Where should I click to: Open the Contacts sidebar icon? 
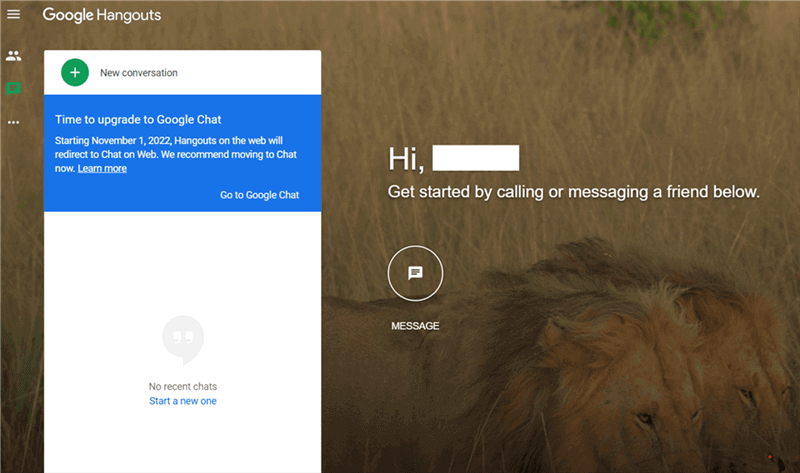(13, 56)
